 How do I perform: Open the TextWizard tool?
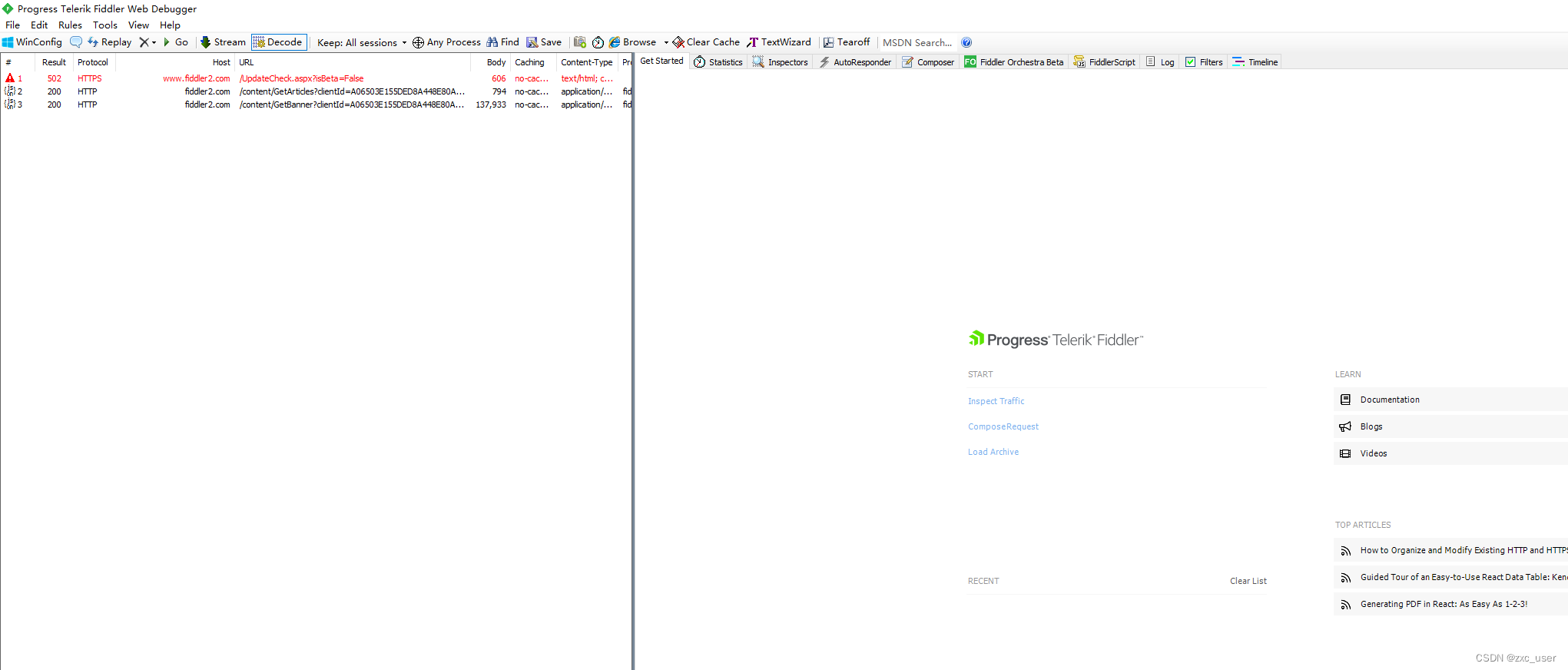[x=779, y=42]
